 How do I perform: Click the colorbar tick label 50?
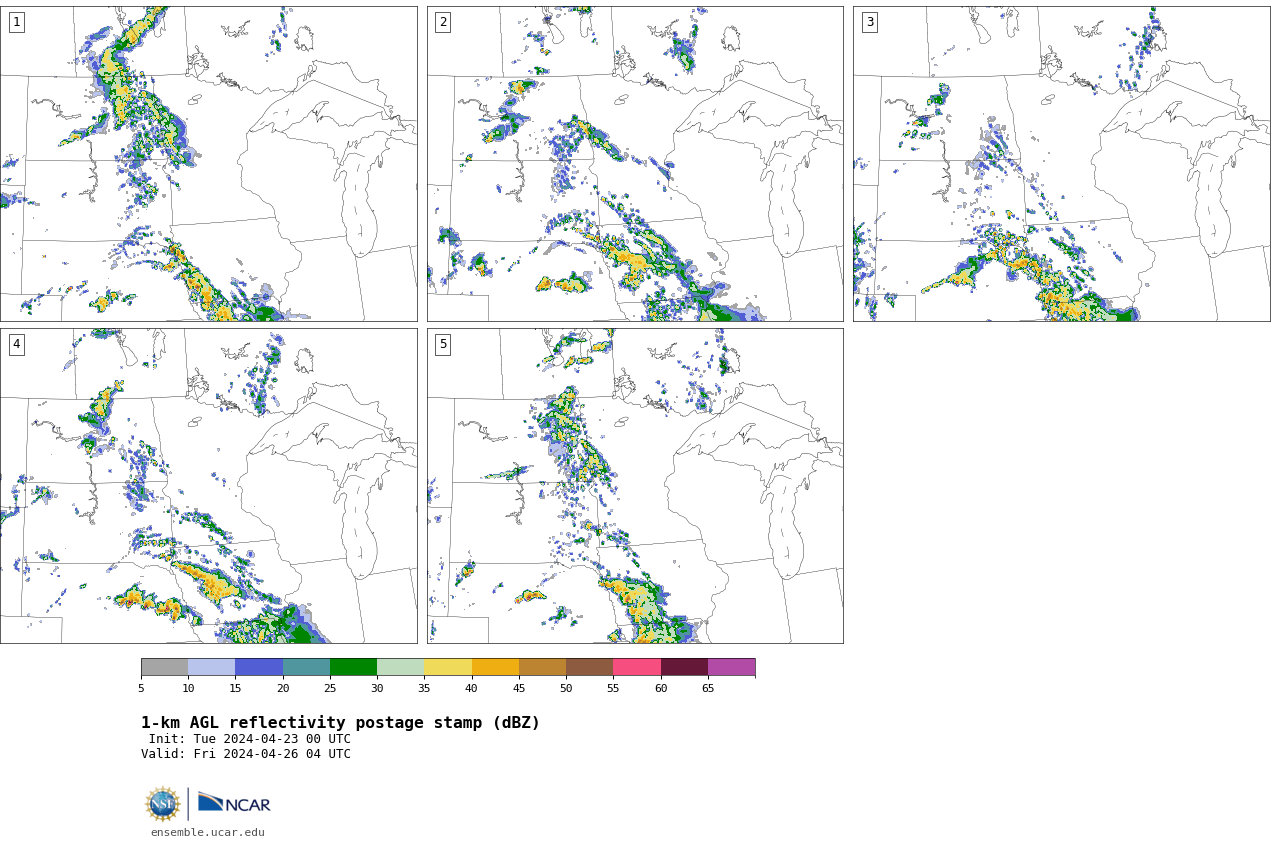[566, 688]
